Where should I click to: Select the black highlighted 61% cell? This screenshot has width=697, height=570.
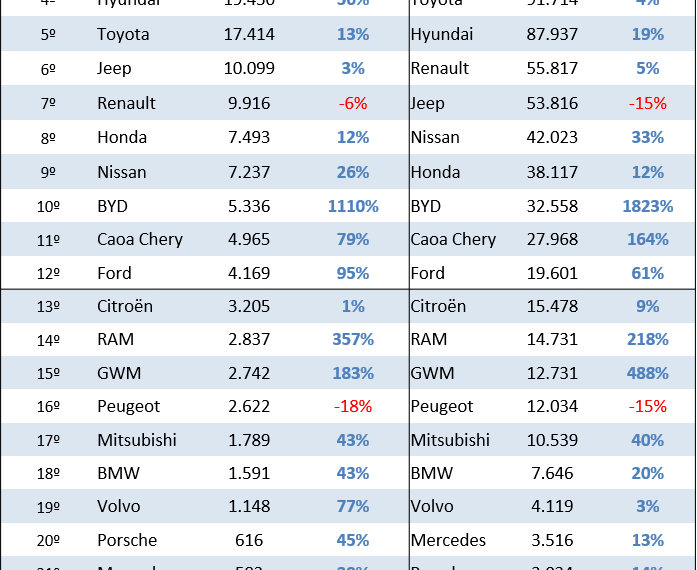[x=648, y=273]
